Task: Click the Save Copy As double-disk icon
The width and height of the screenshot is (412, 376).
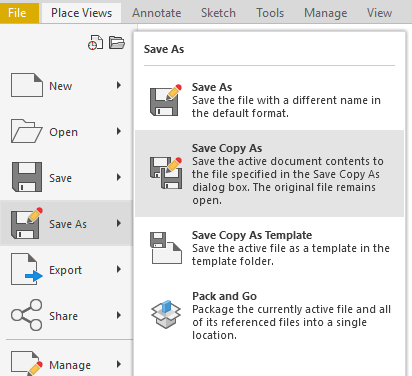Action: pyautogui.click(x=166, y=173)
